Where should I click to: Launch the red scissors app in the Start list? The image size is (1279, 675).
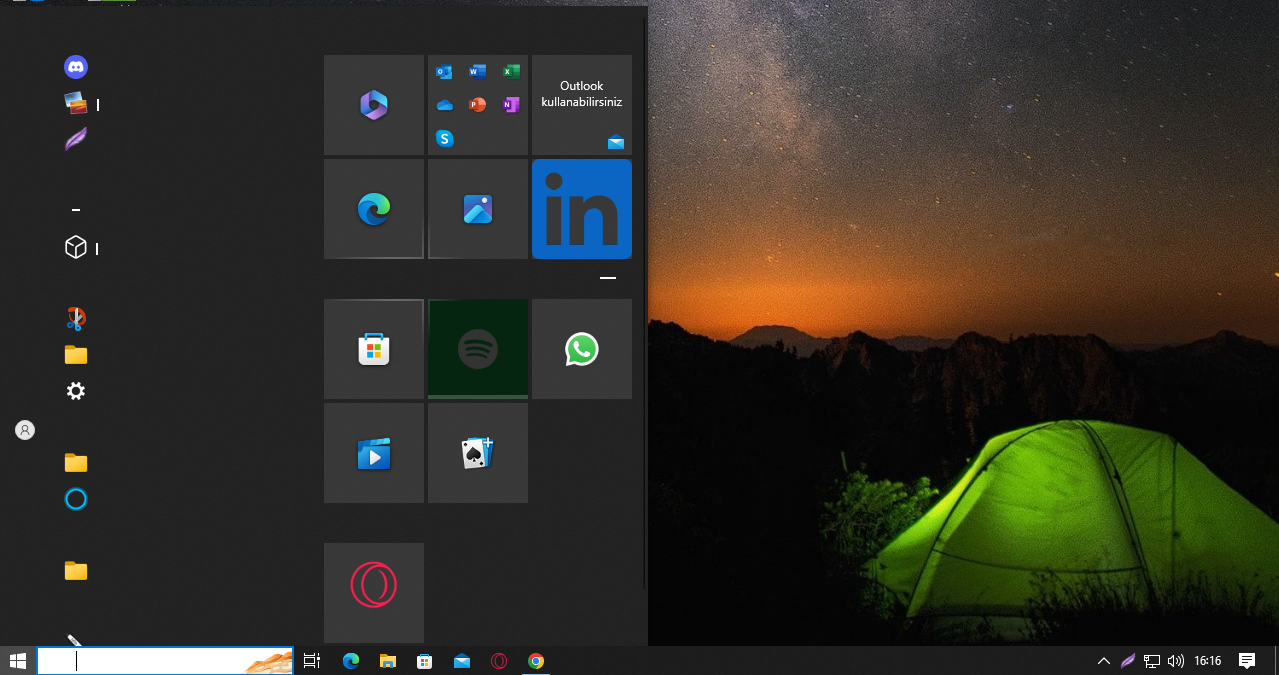(76, 319)
